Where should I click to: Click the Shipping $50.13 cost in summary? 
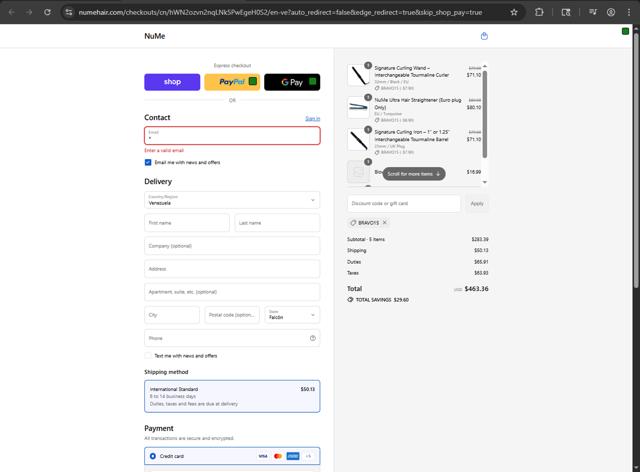(481, 250)
